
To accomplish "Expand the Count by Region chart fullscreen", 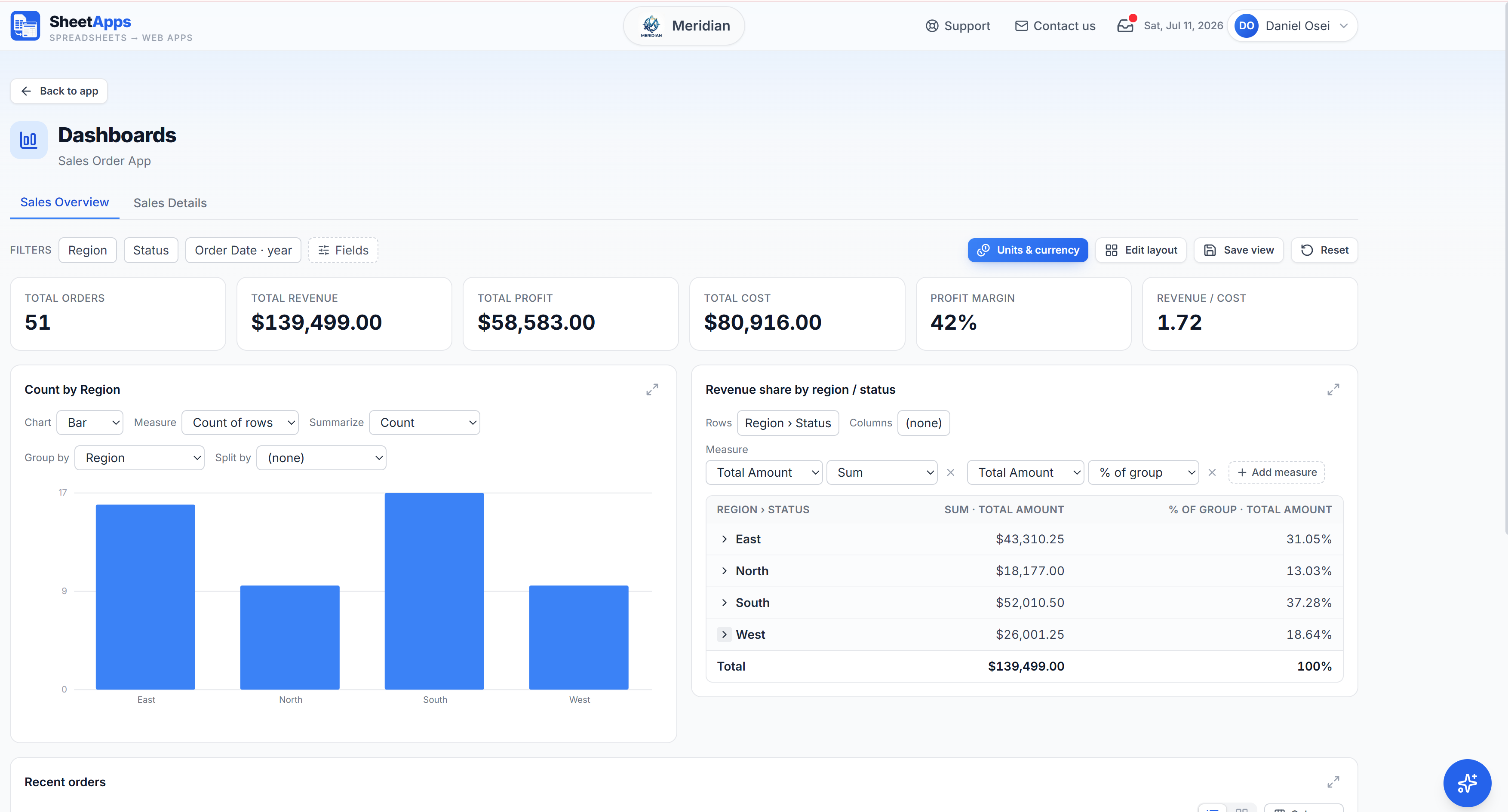I will click(652, 389).
